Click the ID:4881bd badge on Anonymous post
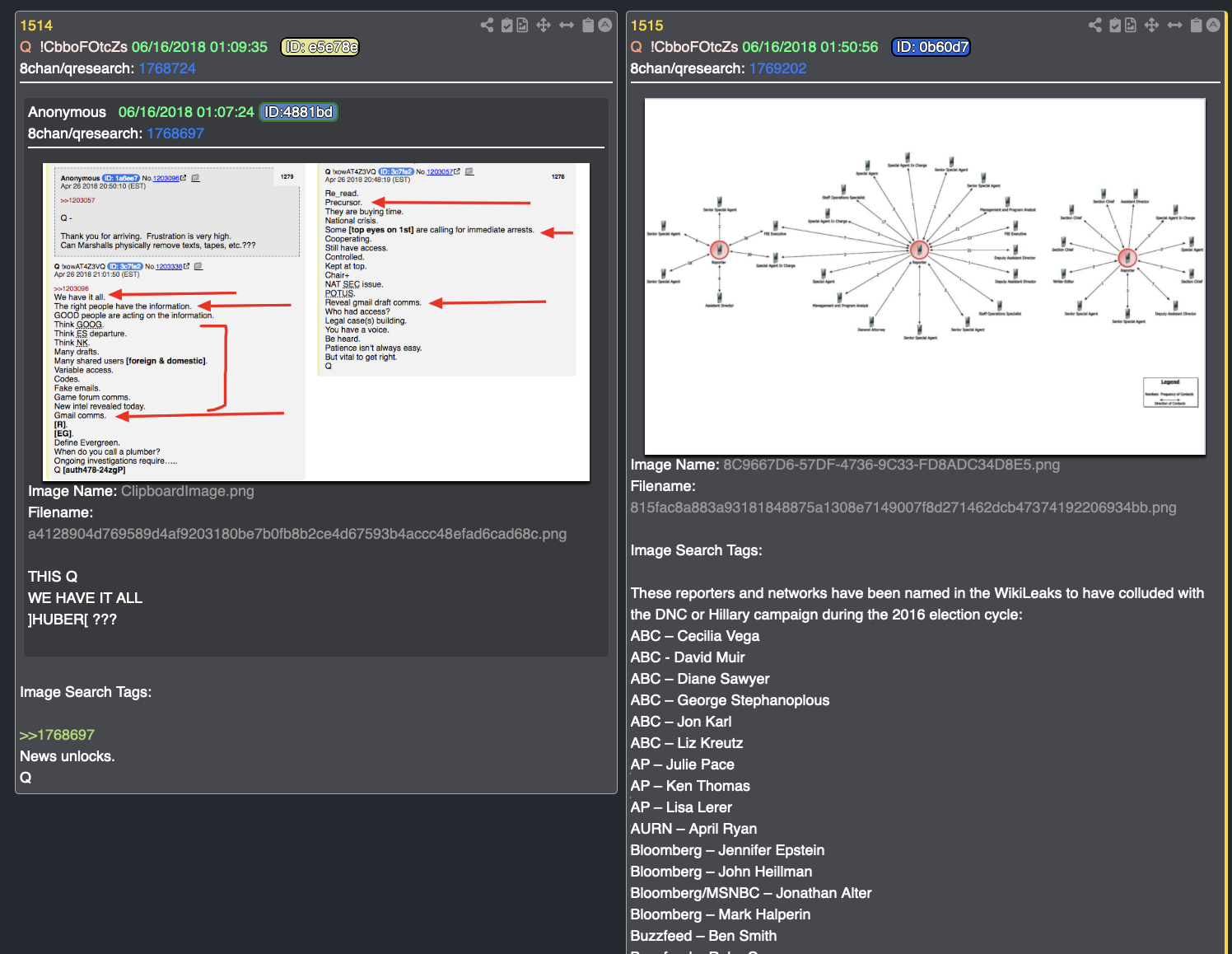1232x954 pixels. click(x=299, y=112)
